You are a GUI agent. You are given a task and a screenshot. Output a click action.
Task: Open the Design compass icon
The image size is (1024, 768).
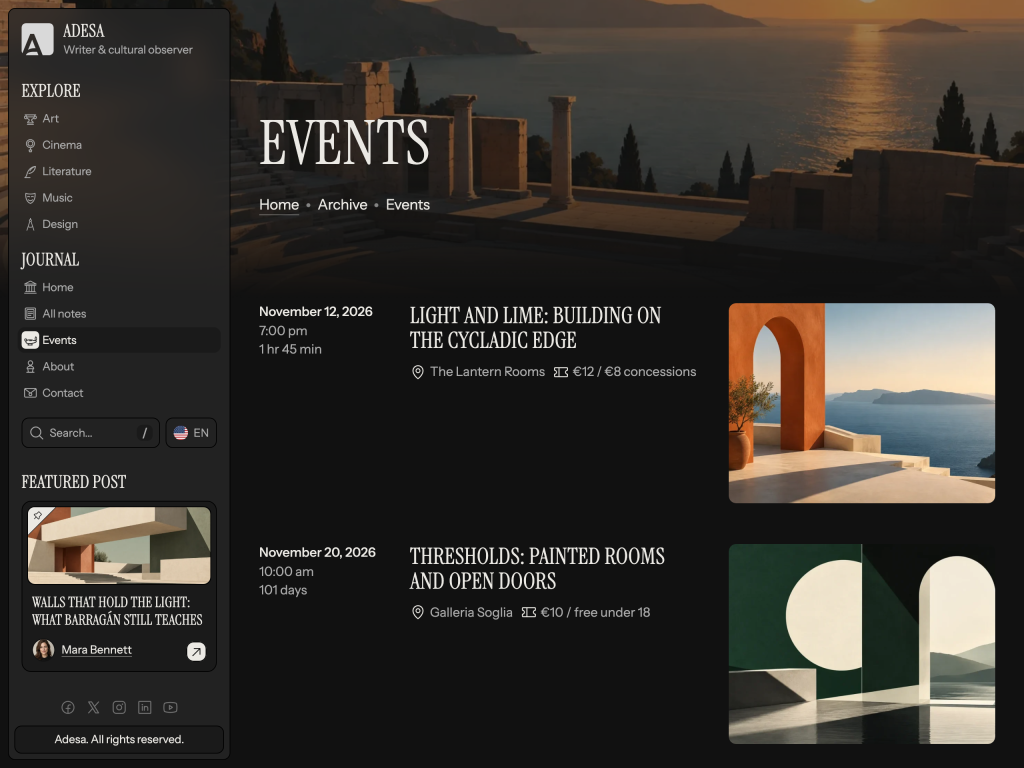[30, 225]
